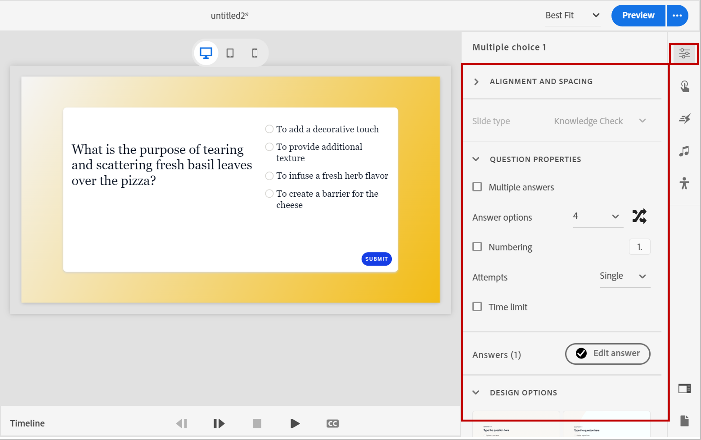This screenshot has height=440, width=701.
Task: Enable the Time limit checkbox
Action: coord(478,307)
